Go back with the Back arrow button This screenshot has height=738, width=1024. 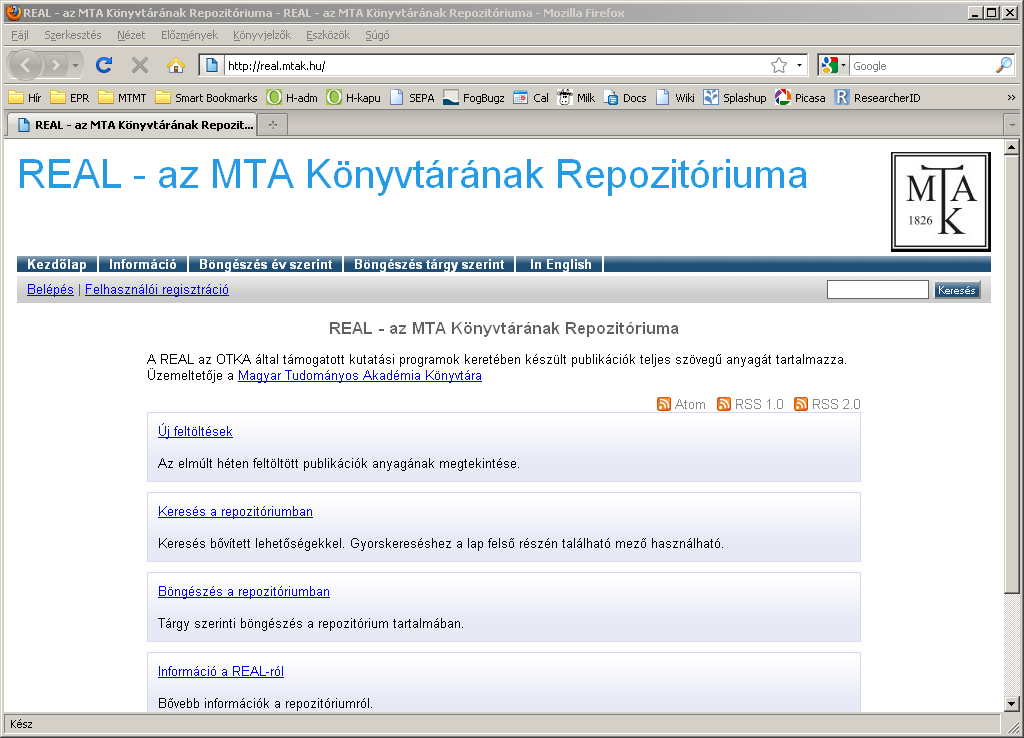[x=25, y=65]
